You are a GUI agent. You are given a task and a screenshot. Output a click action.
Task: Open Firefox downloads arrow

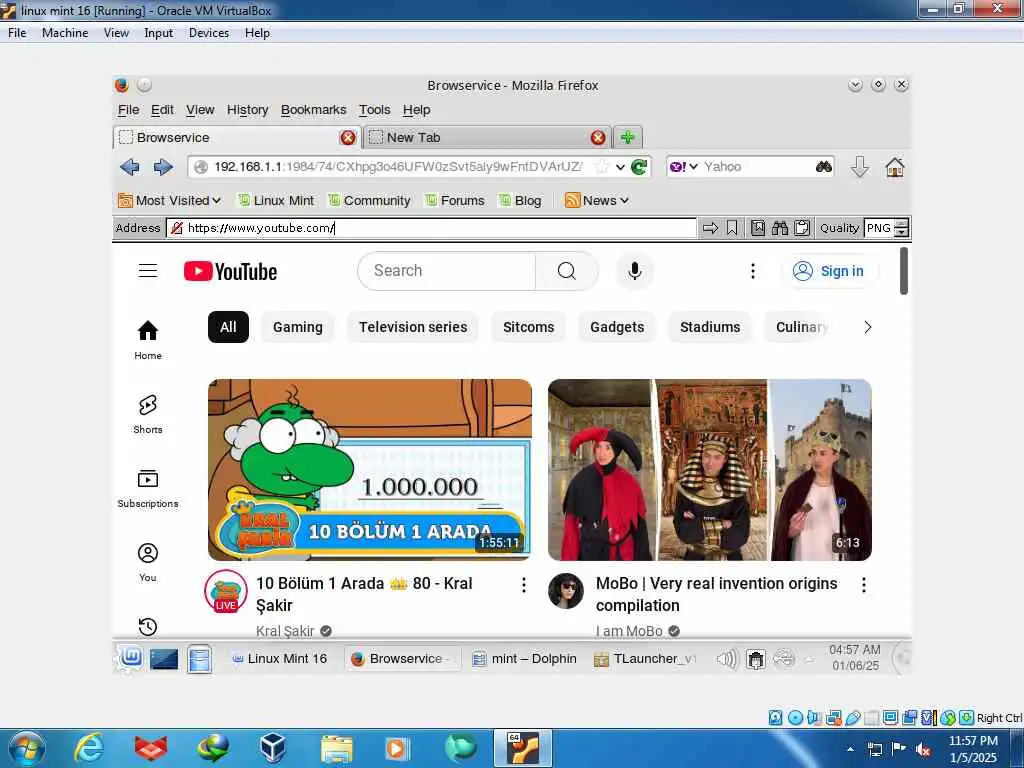859,167
